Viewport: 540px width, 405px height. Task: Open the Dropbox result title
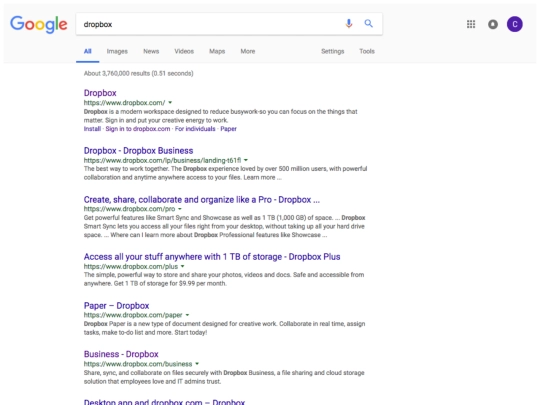click(100, 93)
